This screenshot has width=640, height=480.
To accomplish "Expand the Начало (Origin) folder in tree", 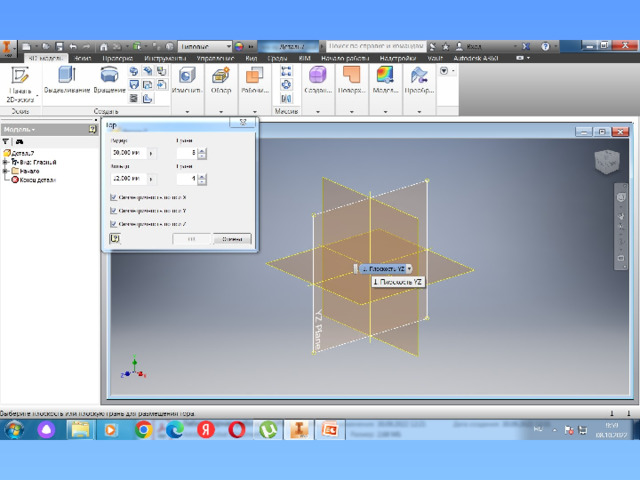I will [x=5, y=171].
